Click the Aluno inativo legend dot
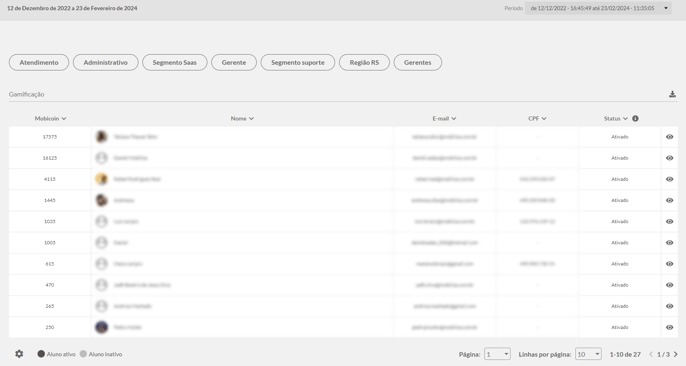This screenshot has height=366, width=686. (x=83, y=354)
